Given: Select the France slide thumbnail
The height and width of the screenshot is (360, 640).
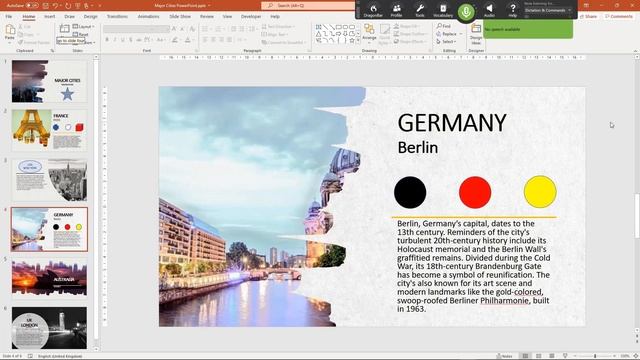Looking at the screenshot, I should pyautogui.click(x=49, y=131).
